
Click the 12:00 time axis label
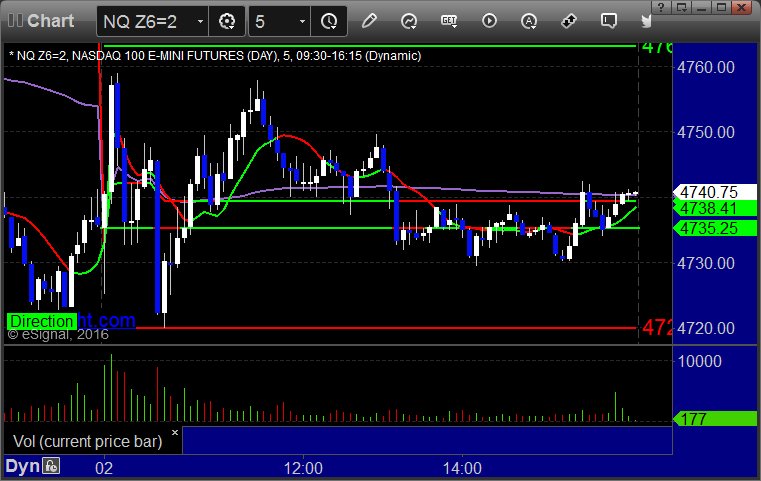coord(303,468)
